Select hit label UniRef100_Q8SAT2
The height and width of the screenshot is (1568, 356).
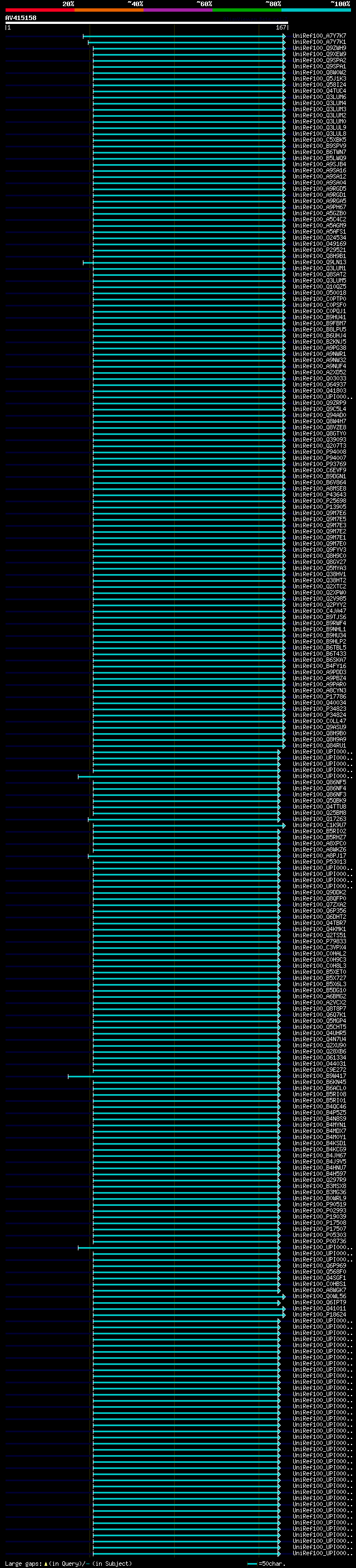coord(319,275)
